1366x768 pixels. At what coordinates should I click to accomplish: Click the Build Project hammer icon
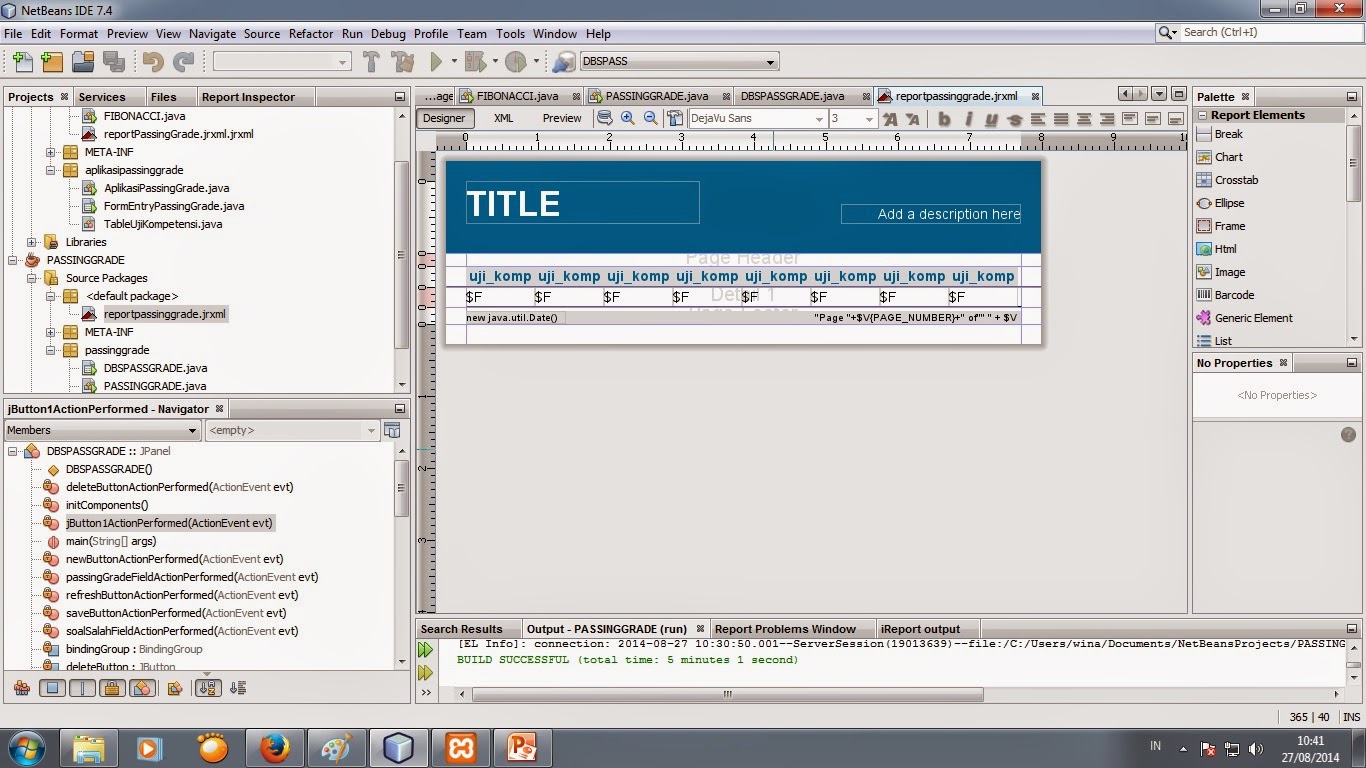pos(371,62)
